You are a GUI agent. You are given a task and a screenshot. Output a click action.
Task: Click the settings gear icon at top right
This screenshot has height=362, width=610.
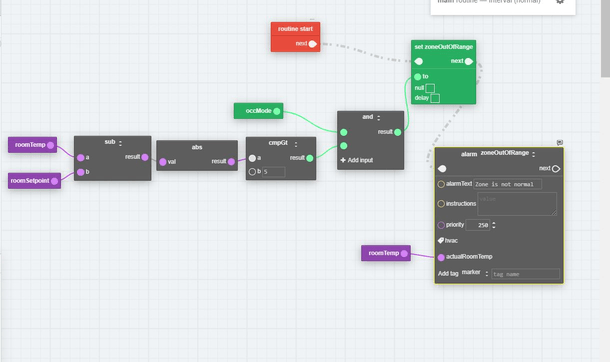coord(560,2)
